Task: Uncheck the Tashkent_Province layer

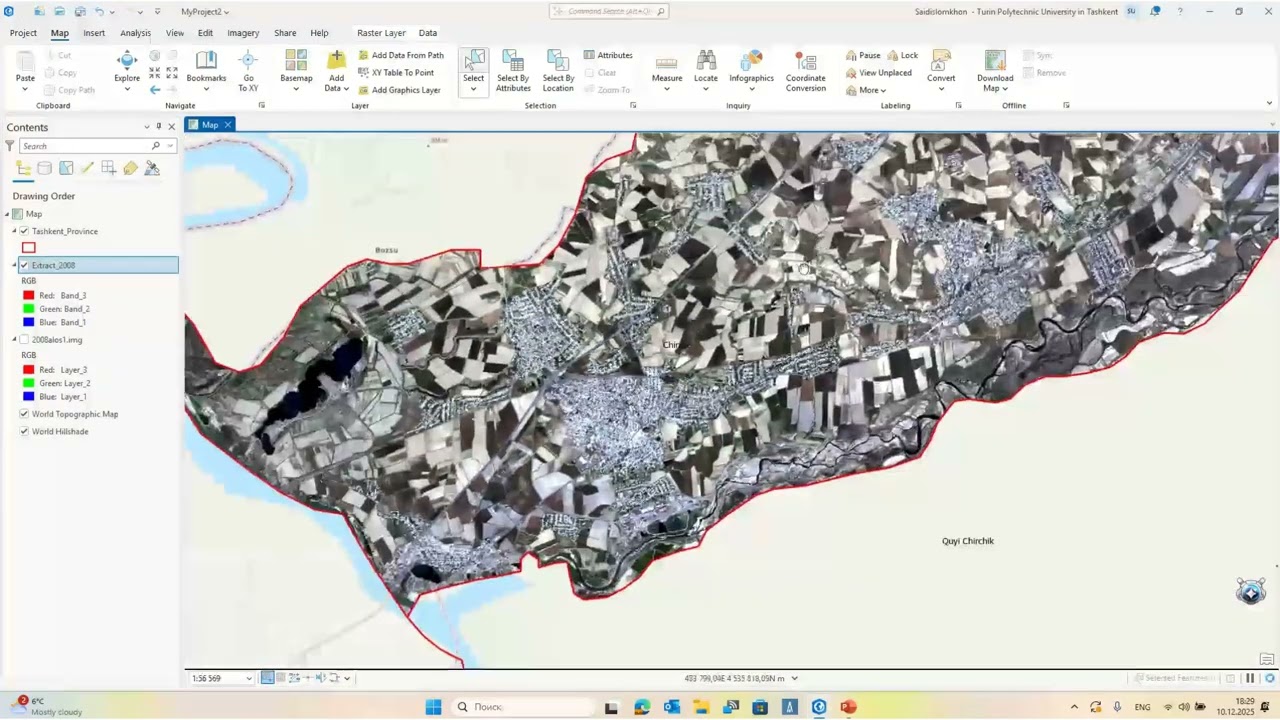Action: pos(24,231)
